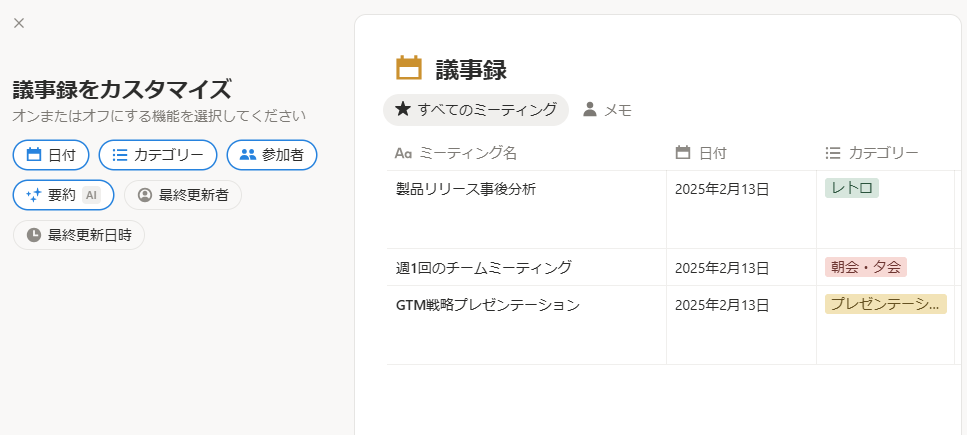The width and height of the screenshot is (967, 435).
Task: Click the red 朝会・夕会 category tag
Action: (x=866, y=267)
